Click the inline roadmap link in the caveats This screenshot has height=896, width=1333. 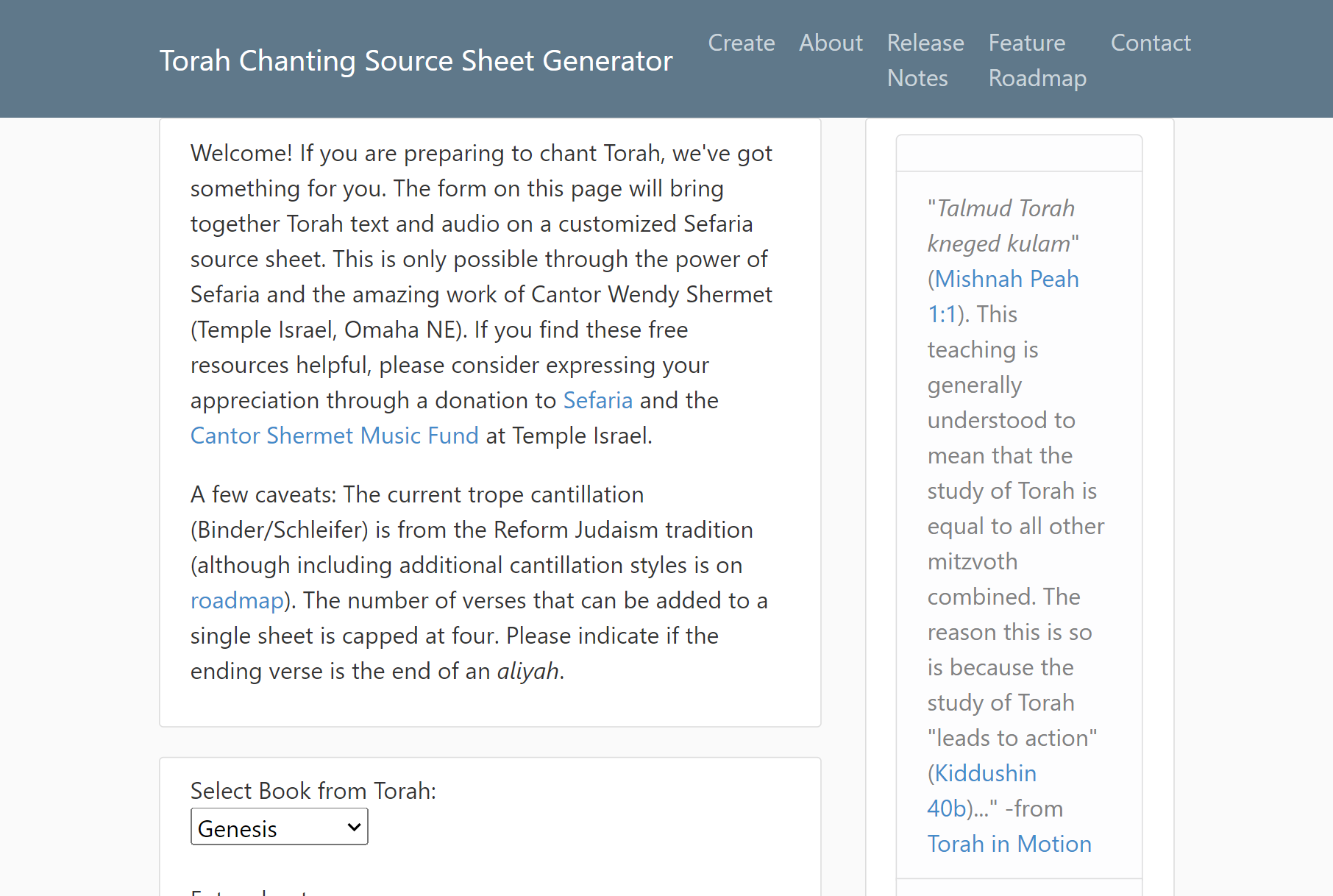pos(237,600)
